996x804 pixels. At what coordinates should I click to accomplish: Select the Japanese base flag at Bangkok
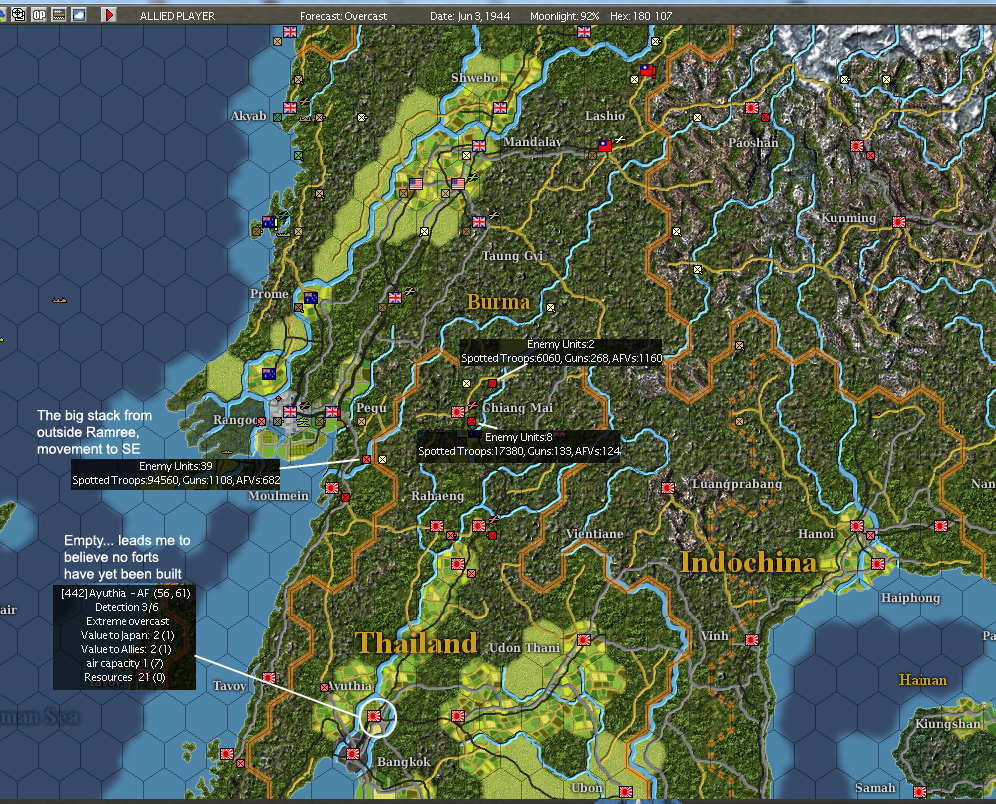(x=353, y=754)
